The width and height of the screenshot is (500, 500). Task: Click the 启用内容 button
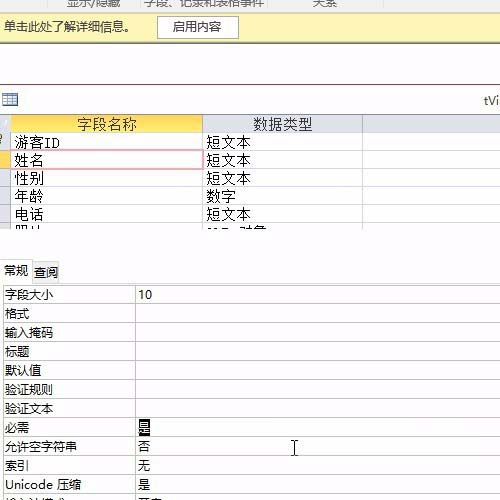(x=198, y=27)
